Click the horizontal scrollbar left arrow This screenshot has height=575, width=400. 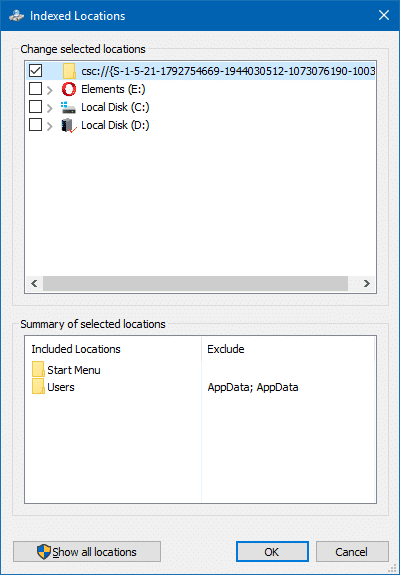point(34,283)
